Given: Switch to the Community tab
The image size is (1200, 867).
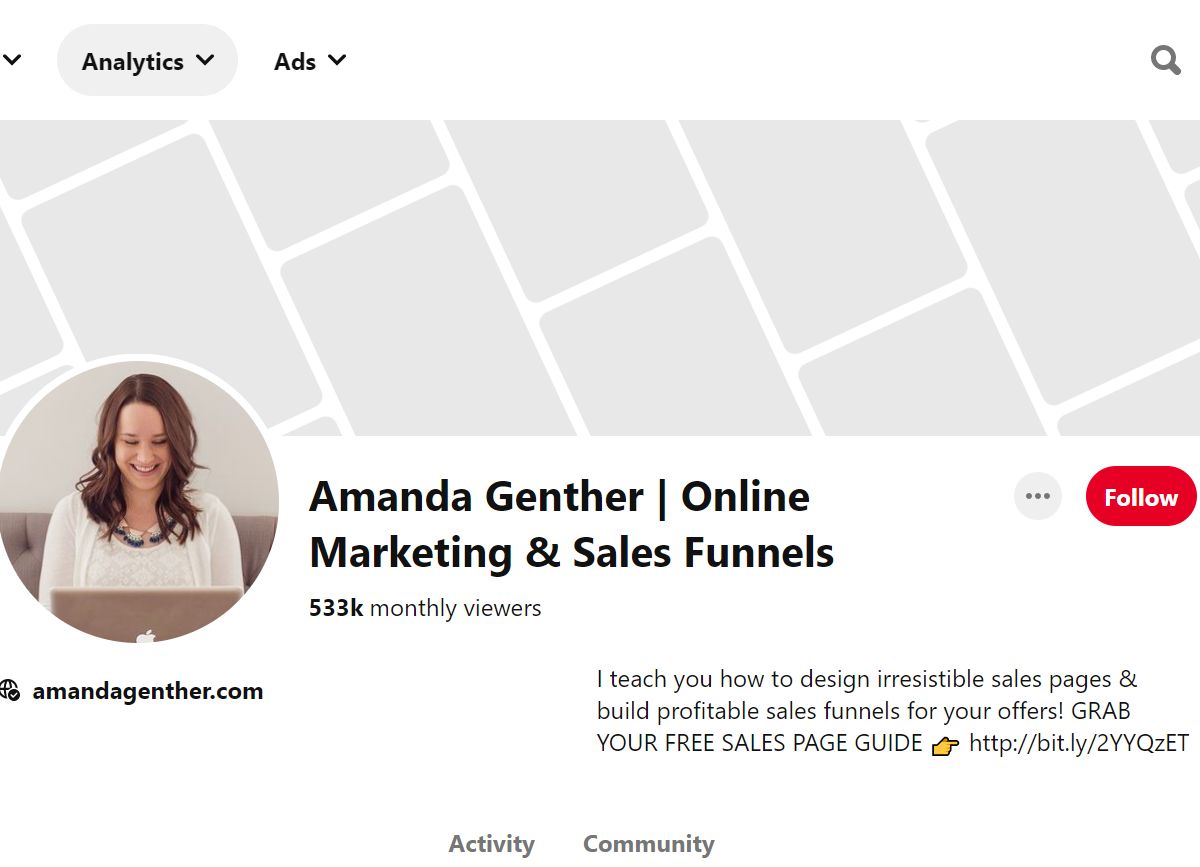Looking at the screenshot, I should (x=648, y=844).
